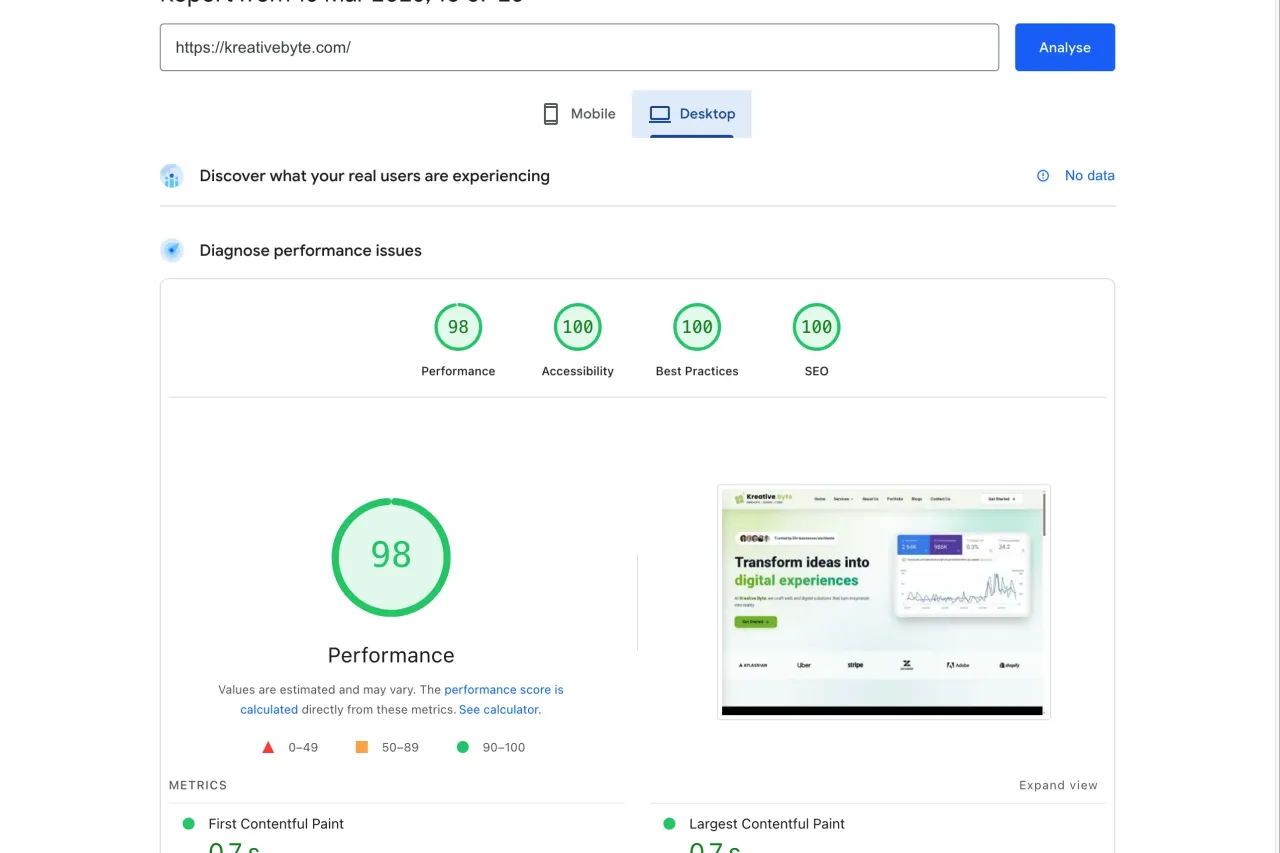1280x853 pixels.
Task: Click Expand view in metrics section
Action: [1058, 785]
